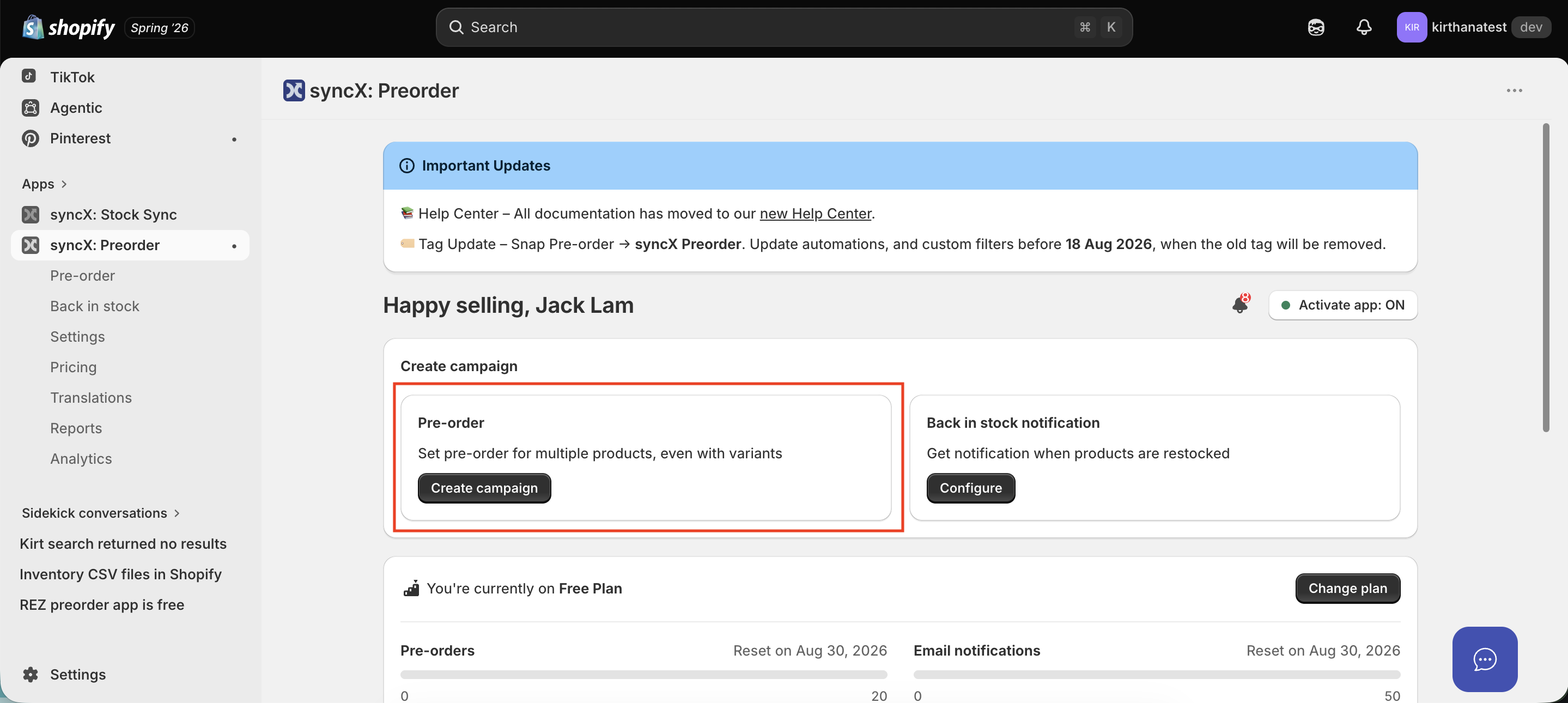Click the Spring '26 edition badge
Image resolution: width=1568 pixels, height=703 pixels.
coord(160,27)
